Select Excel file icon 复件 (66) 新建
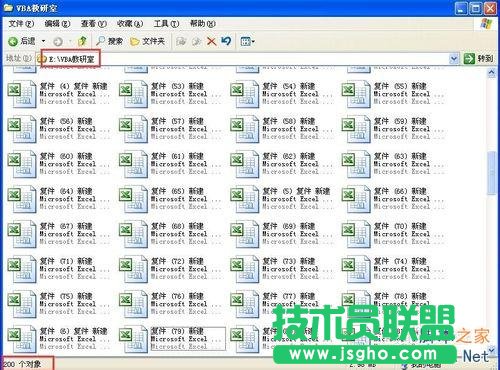This screenshot has width=500, height=370. 356,199
